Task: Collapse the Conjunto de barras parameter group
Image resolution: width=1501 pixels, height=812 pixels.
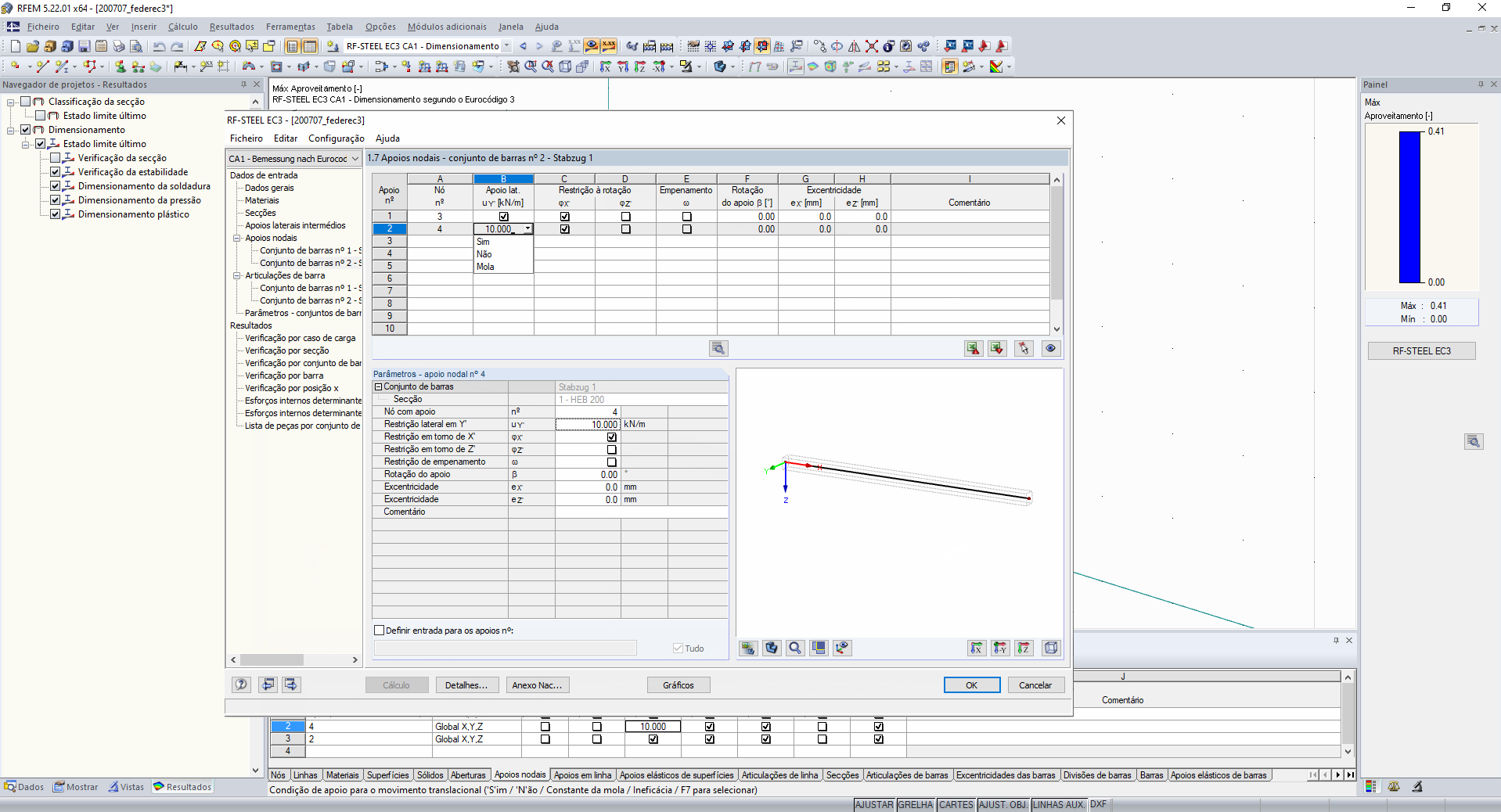Action: 378,387
